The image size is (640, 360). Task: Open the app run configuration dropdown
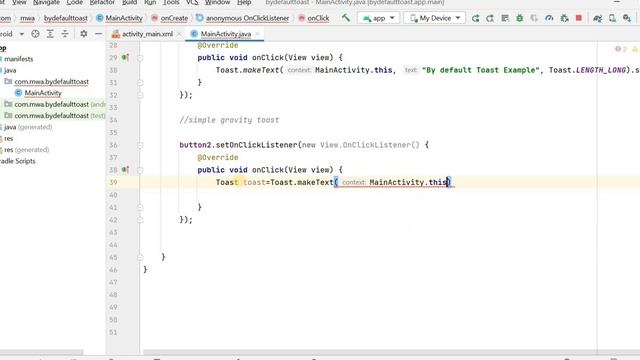click(378, 18)
